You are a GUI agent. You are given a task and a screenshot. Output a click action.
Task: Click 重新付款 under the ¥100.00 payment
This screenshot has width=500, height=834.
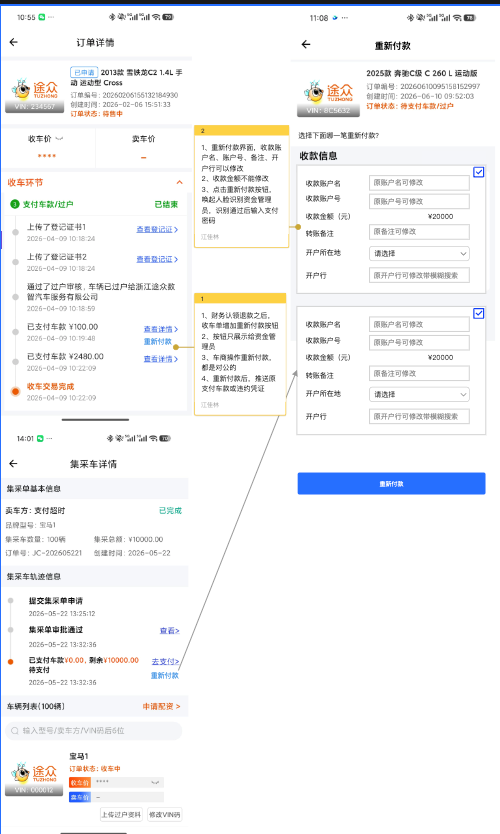click(x=157, y=341)
